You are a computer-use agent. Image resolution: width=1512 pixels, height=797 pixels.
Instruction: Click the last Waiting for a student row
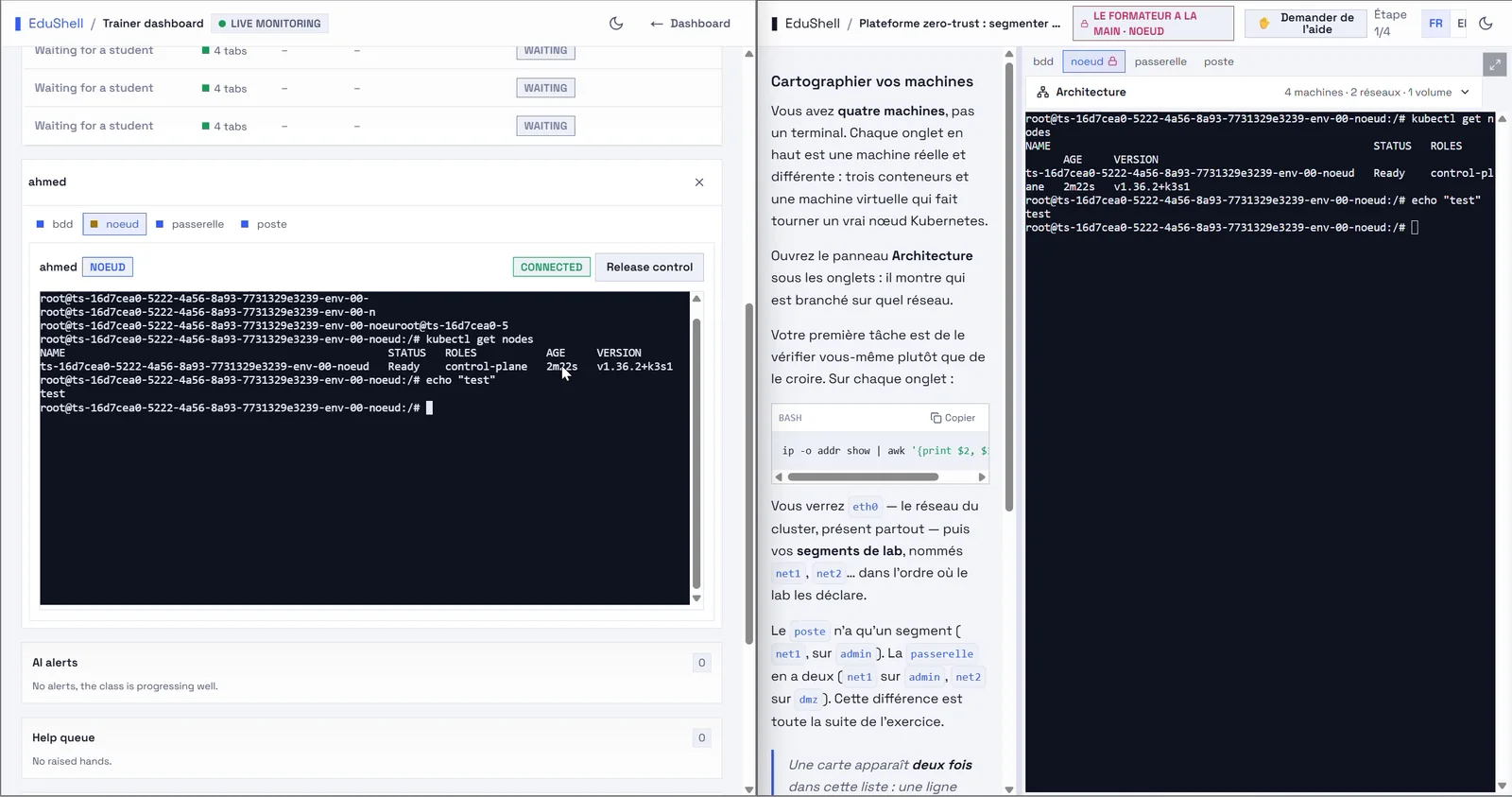pos(371,126)
